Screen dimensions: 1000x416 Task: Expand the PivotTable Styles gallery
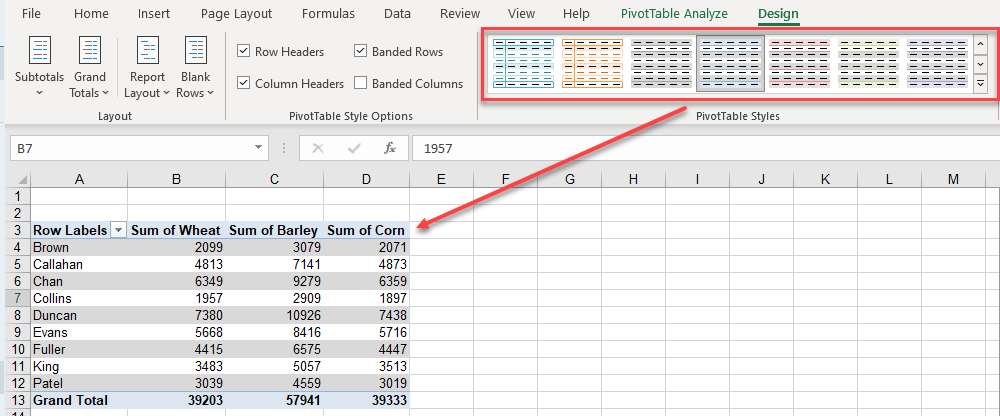click(980, 84)
